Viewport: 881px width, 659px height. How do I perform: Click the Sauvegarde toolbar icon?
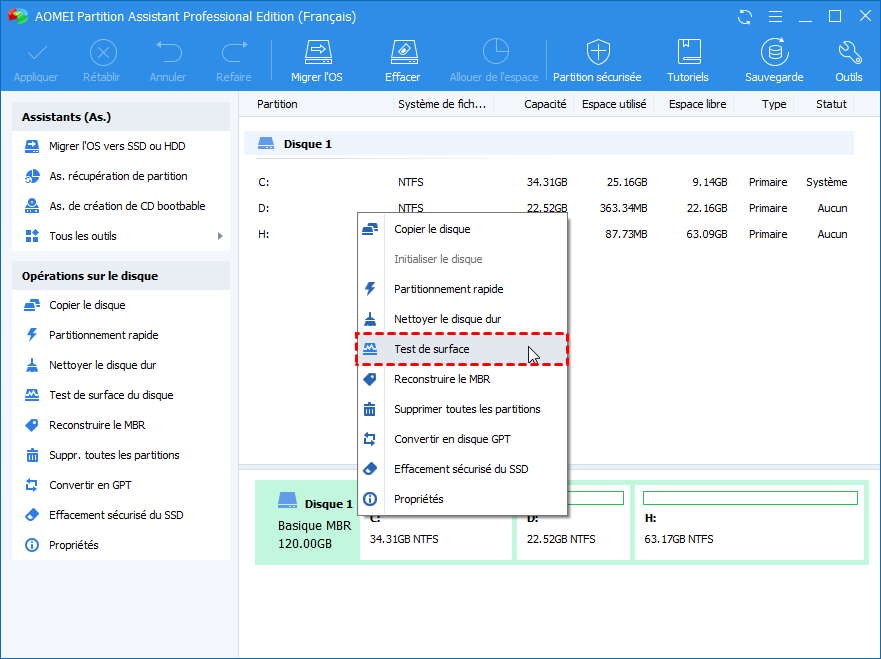tap(773, 52)
